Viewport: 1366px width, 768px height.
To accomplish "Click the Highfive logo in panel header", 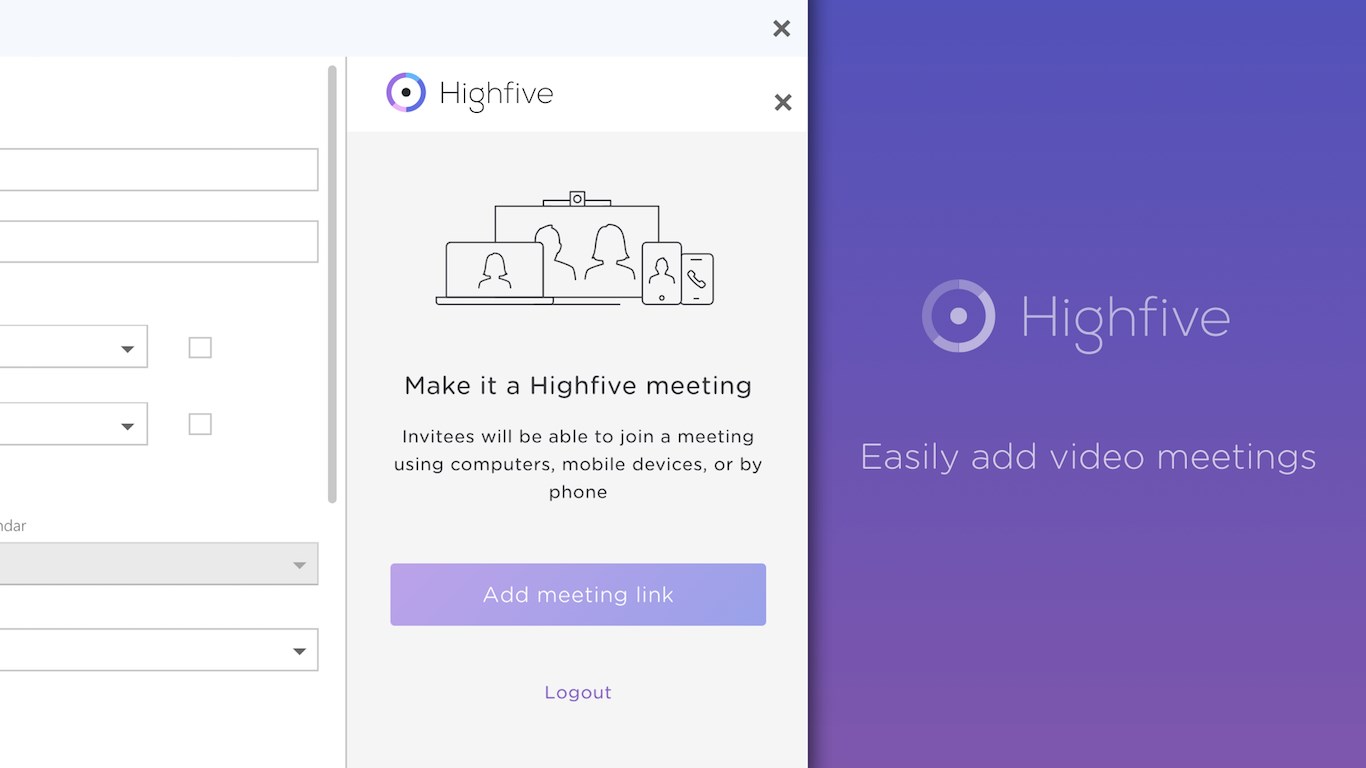I will 470,93.
